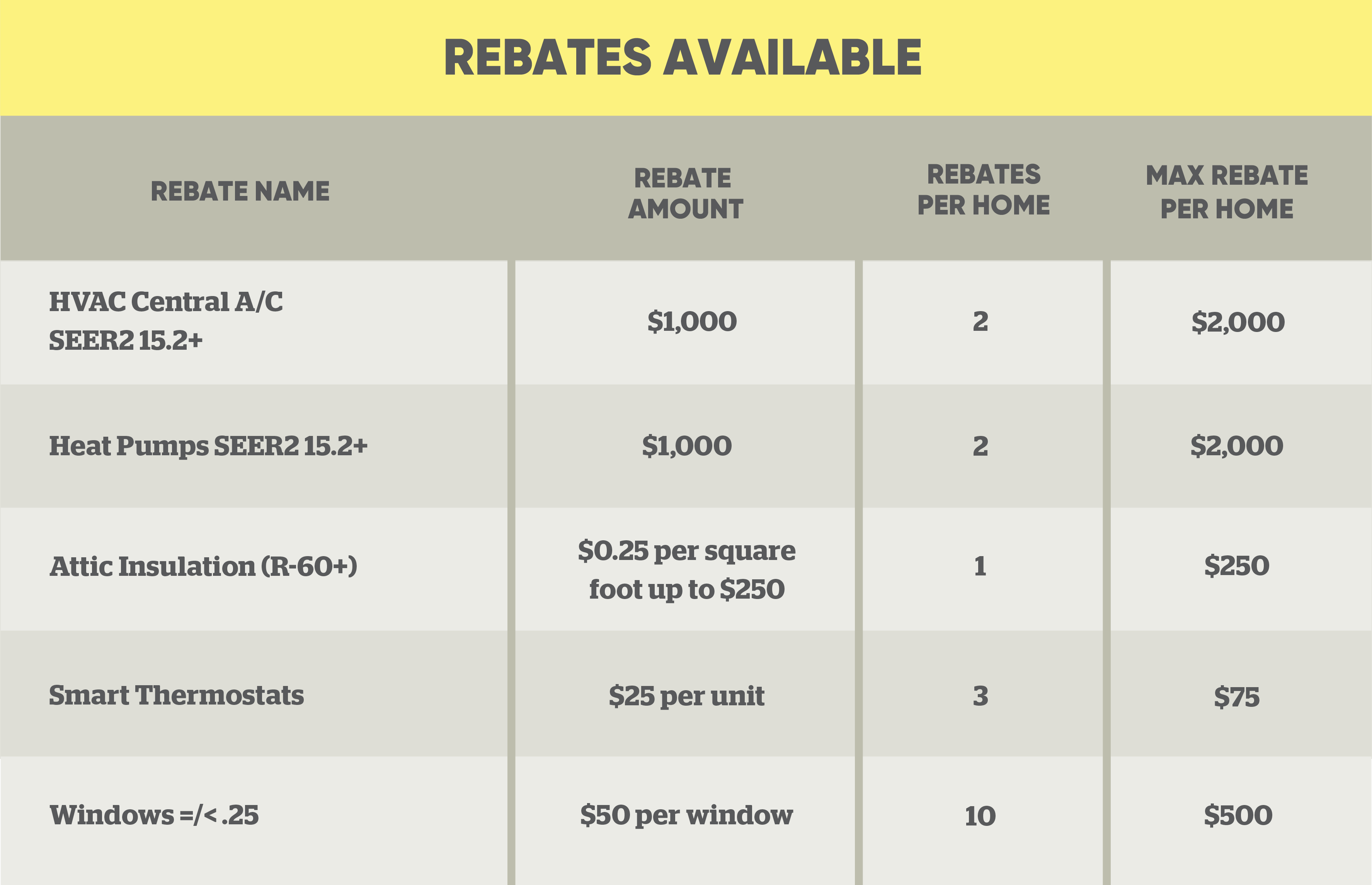Screen dimensions: 1372x885
Task: Select the $75 max rebate cell
Action: [x=1236, y=696]
